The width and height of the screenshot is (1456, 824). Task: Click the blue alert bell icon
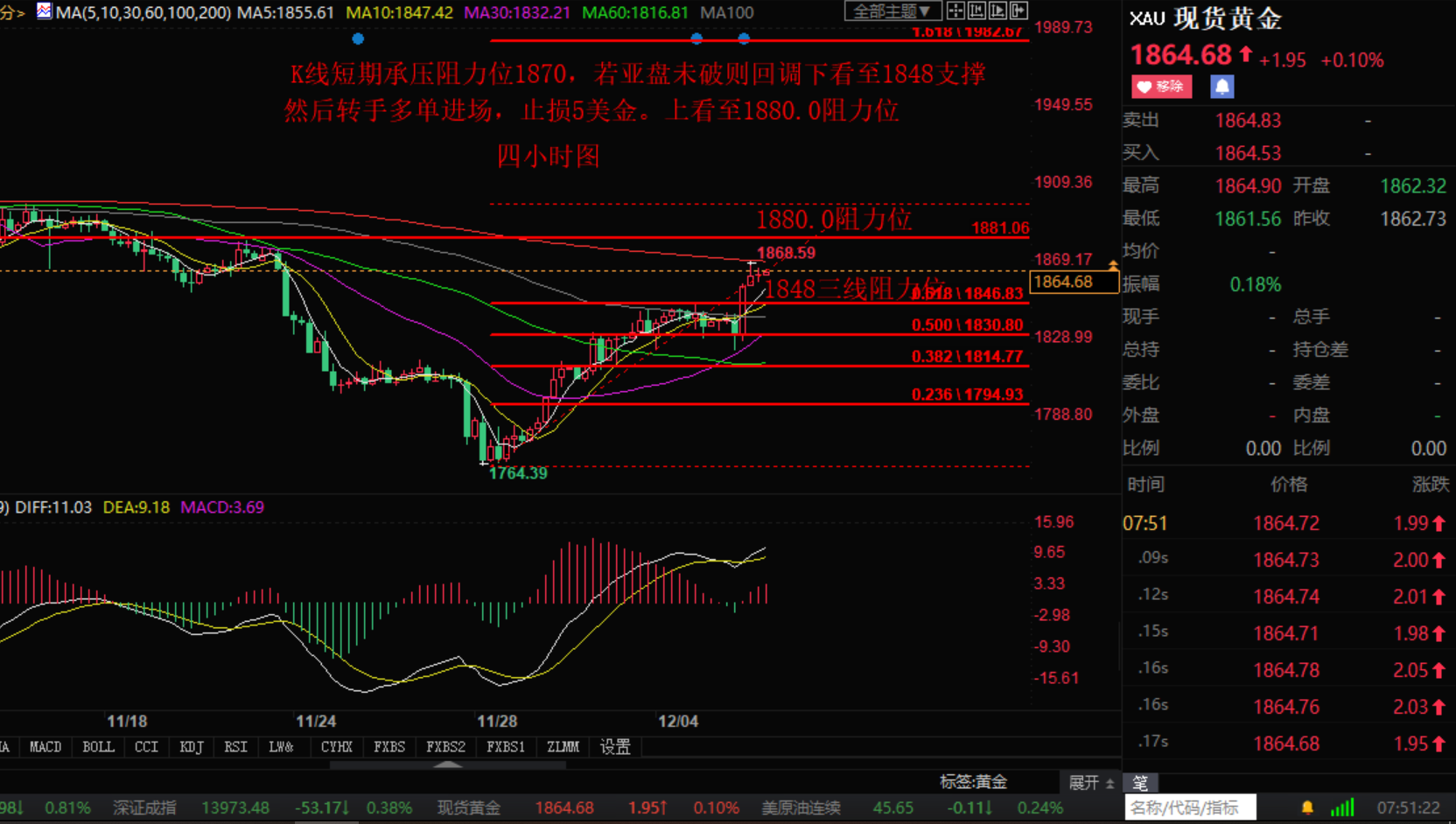pos(1222,87)
